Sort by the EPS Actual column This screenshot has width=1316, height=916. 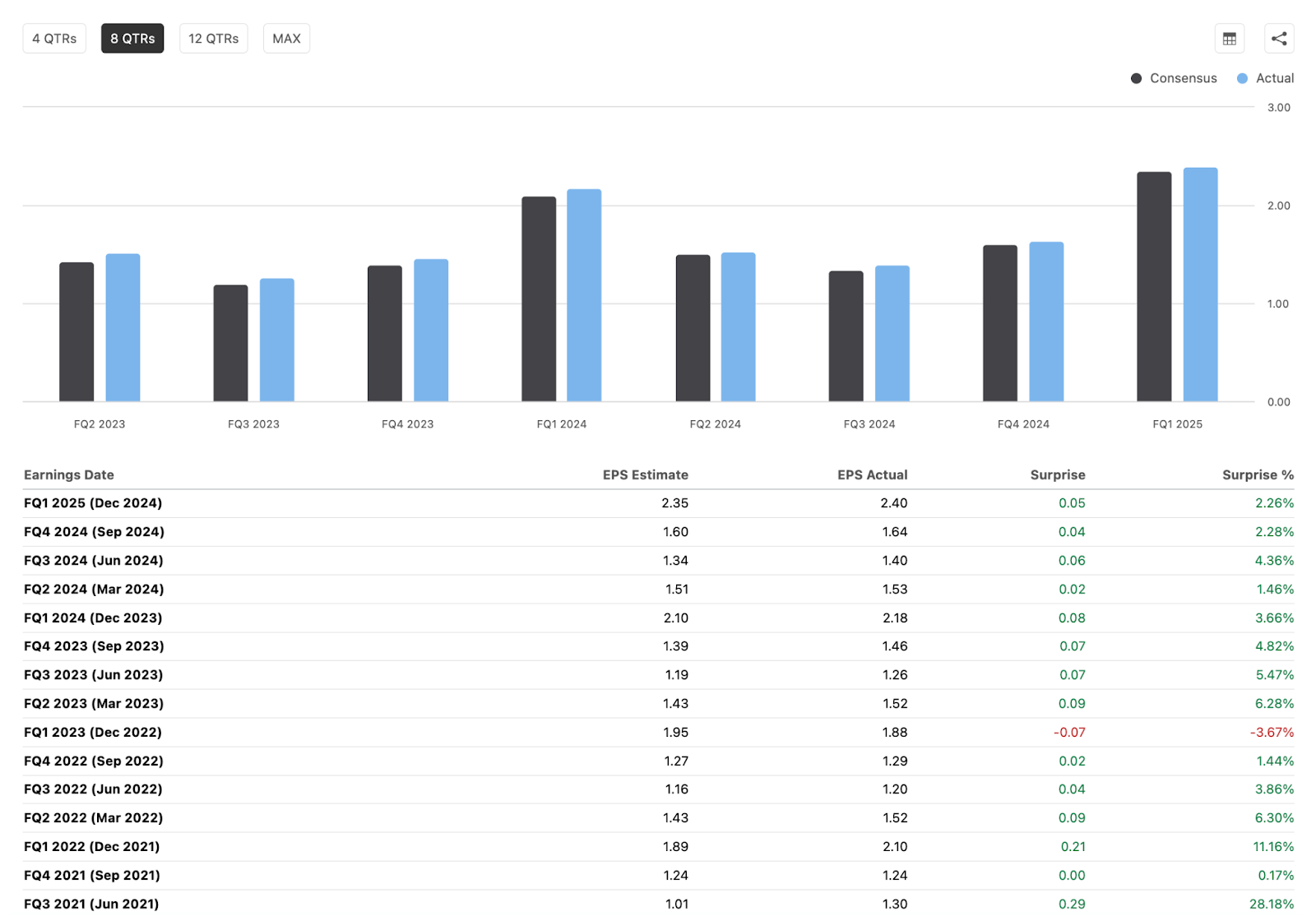[x=872, y=474]
